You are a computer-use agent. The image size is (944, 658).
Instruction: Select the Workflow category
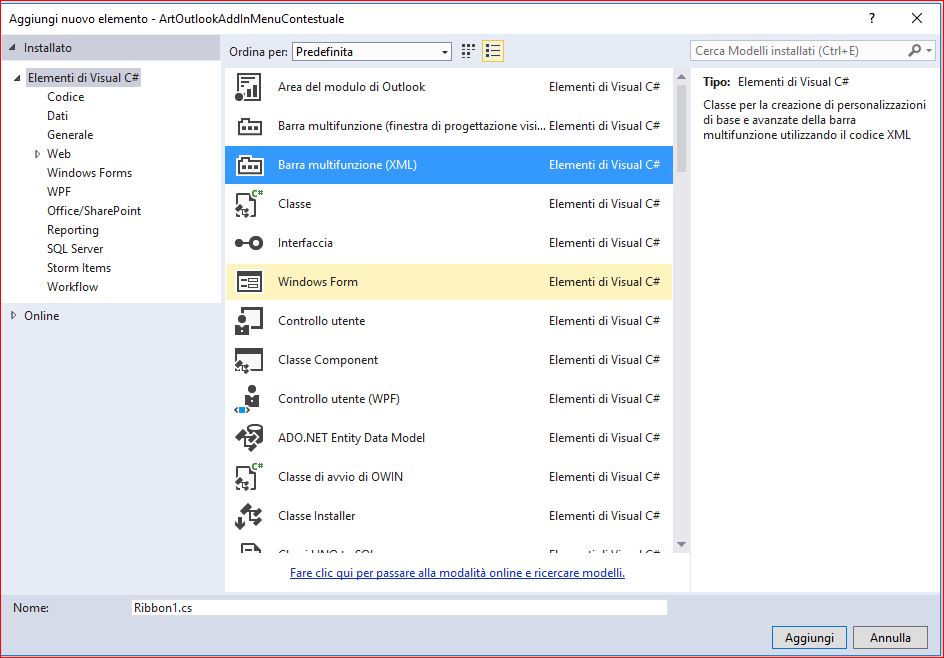pos(72,287)
